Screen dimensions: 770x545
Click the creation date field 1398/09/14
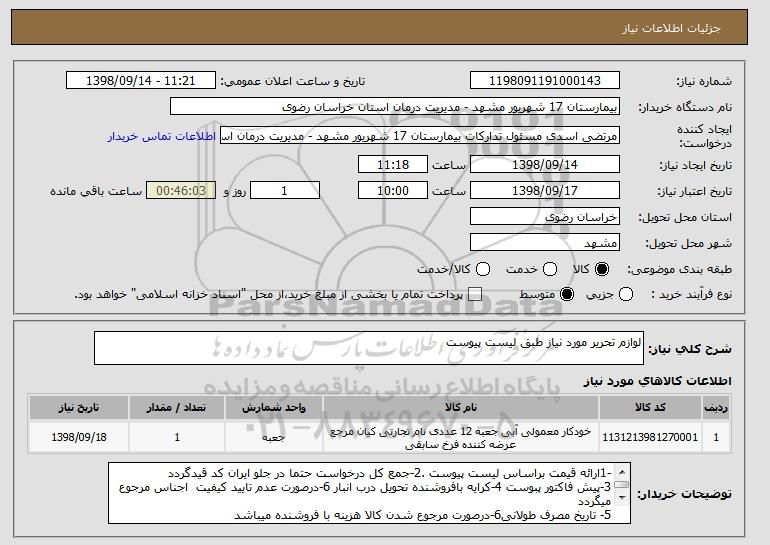tap(545, 164)
